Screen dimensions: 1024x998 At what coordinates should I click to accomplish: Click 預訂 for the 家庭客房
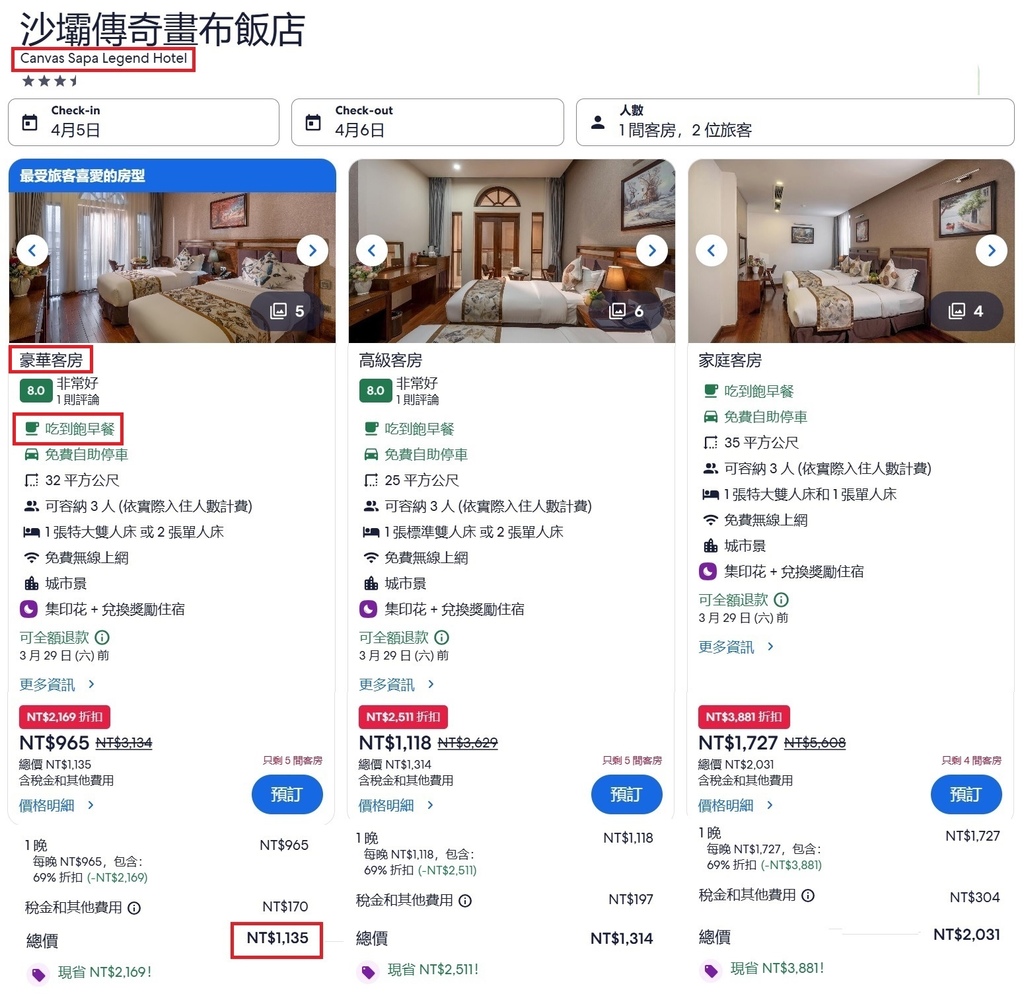click(967, 794)
